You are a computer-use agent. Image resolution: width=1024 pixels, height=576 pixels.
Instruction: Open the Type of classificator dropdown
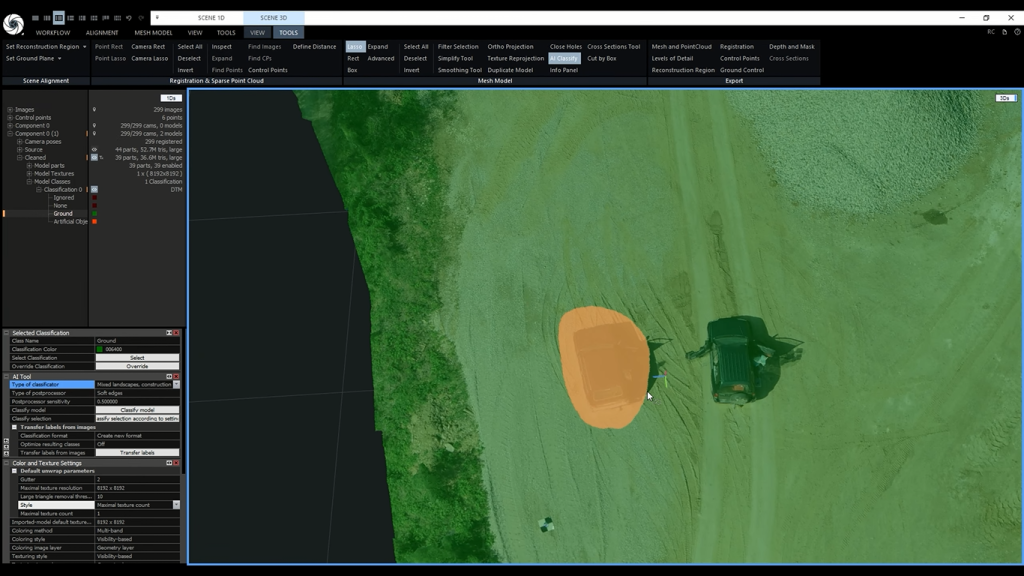coord(175,386)
